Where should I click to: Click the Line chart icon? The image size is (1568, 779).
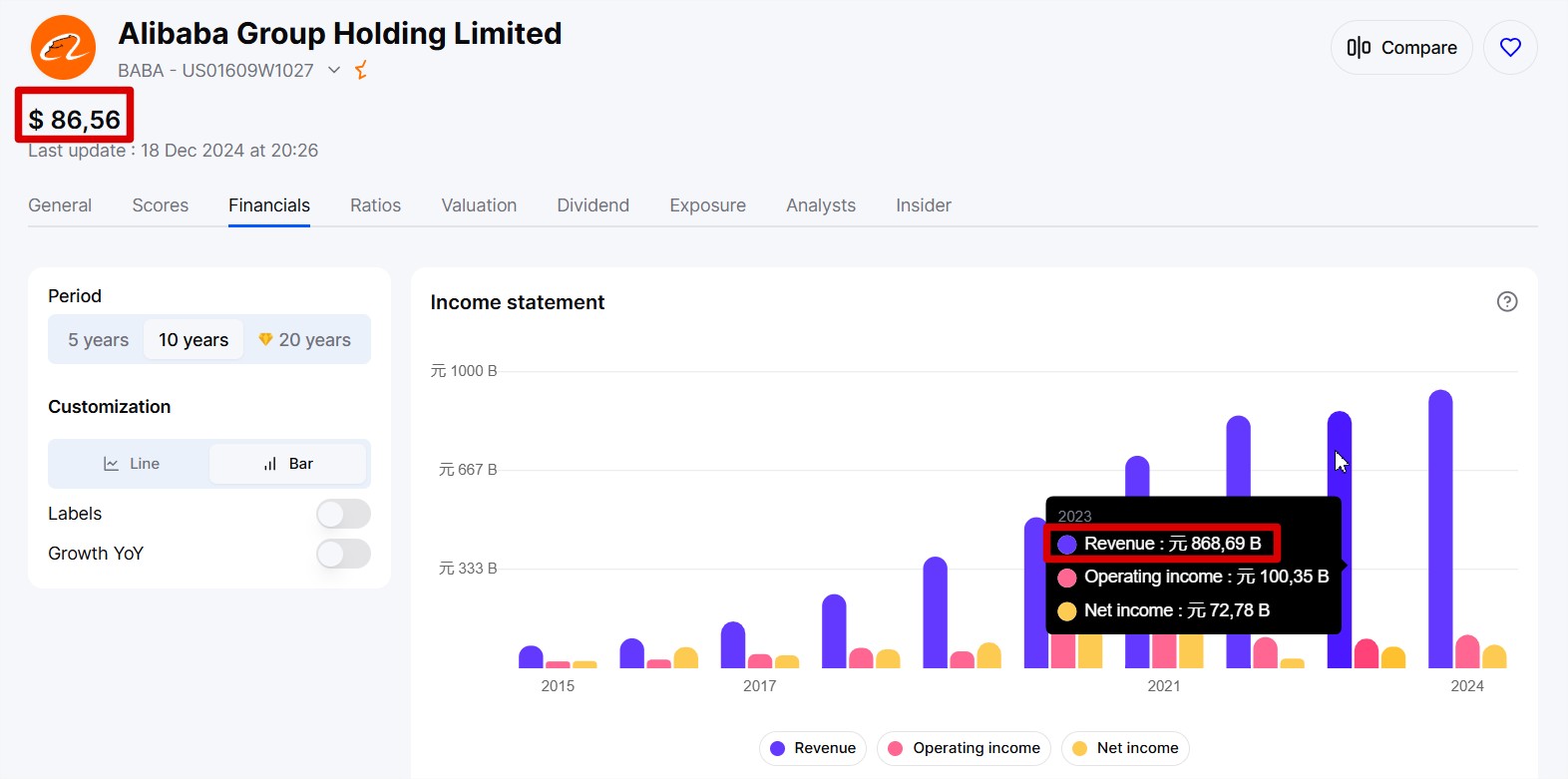pyautogui.click(x=111, y=464)
